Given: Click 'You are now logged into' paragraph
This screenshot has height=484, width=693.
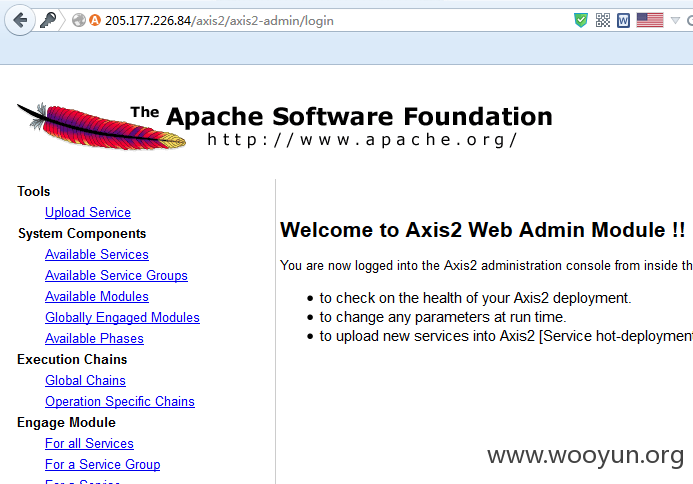Looking at the screenshot, I should (486, 266).
